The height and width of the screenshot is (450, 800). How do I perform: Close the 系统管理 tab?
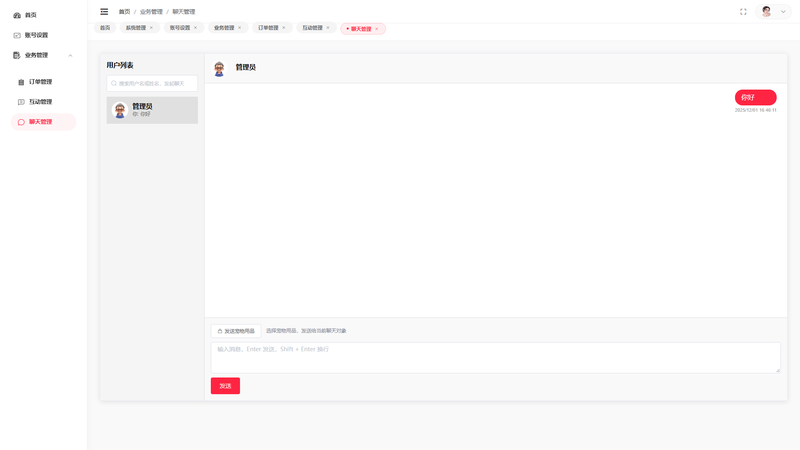[152, 28]
